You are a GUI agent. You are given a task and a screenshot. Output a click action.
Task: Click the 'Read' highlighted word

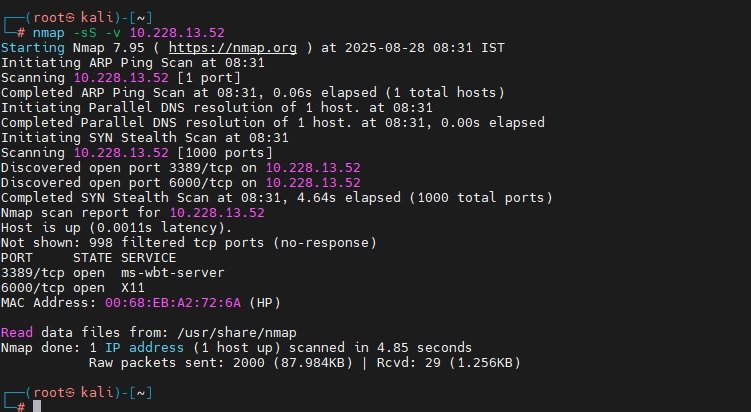point(17,332)
